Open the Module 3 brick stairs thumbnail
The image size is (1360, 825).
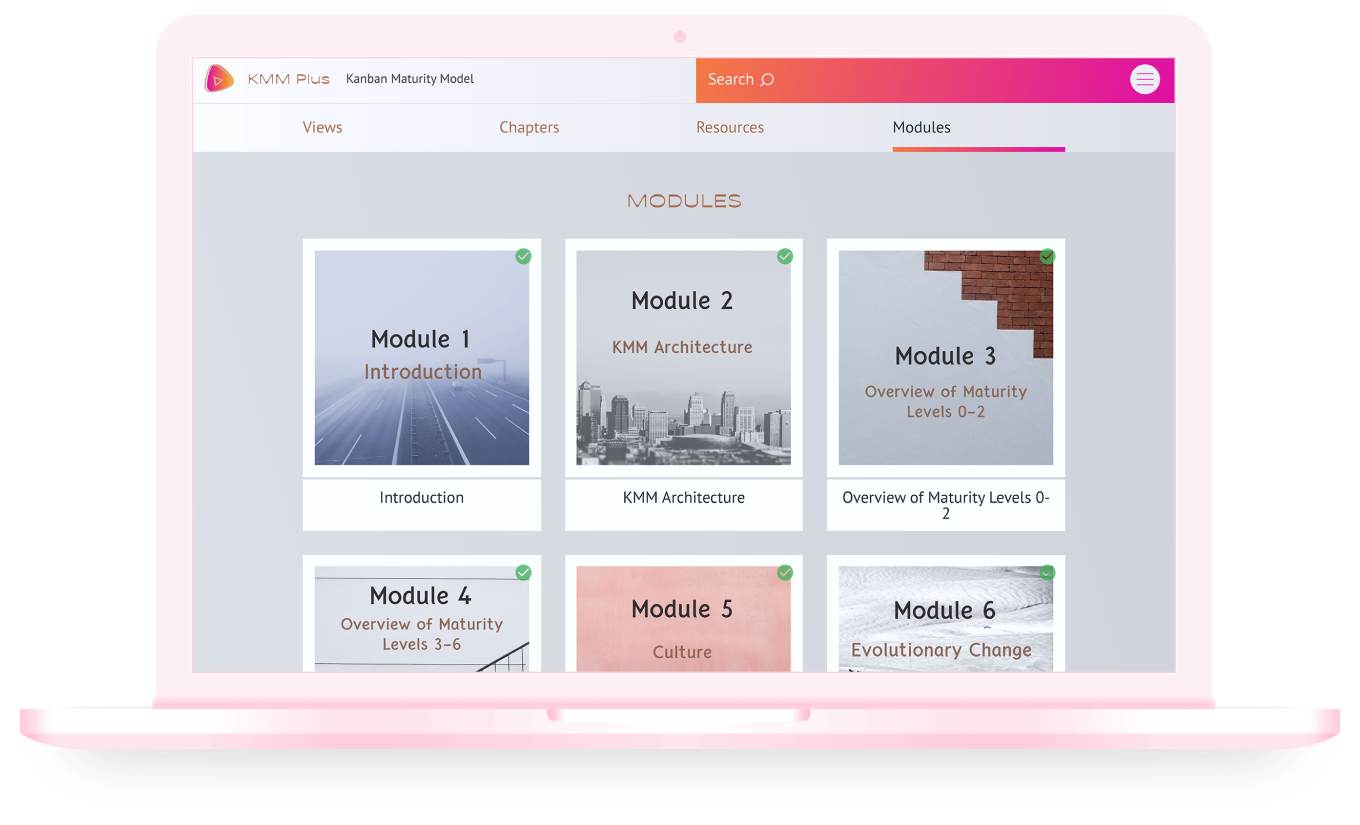[946, 358]
